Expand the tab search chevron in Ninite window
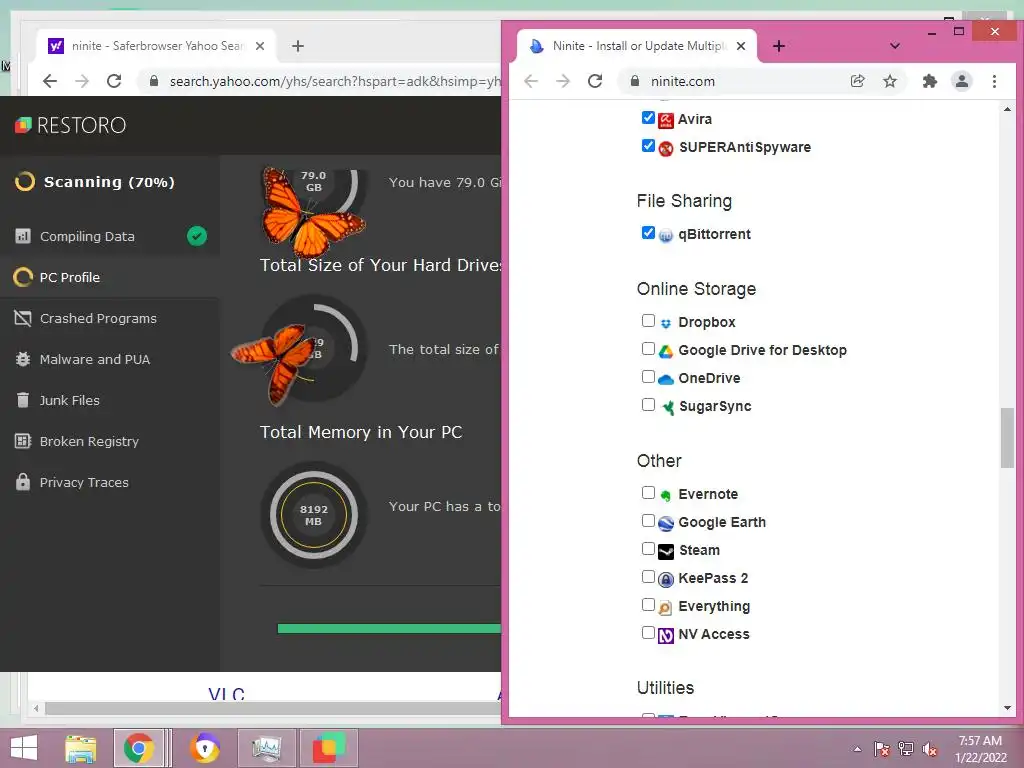The height and width of the screenshot is (768, 1024). point(895,46)
